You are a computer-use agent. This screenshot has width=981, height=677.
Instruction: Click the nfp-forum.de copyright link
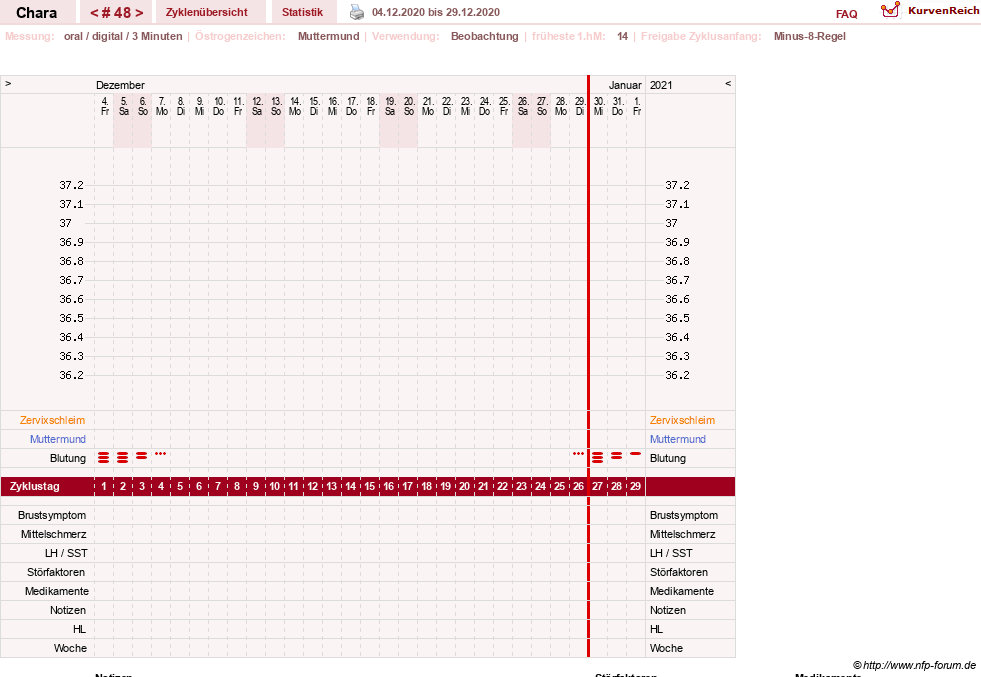(x=915, y=665)
